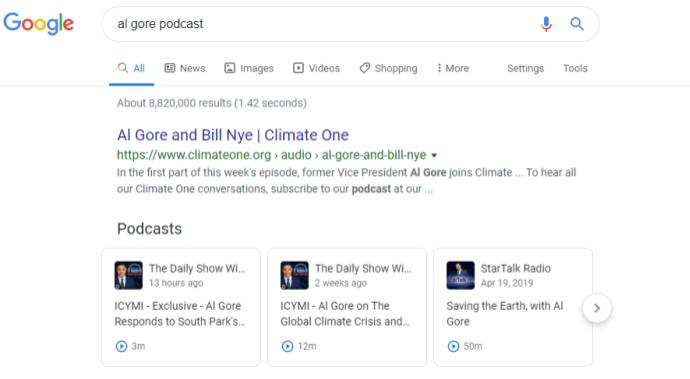Click the 2 weeks ago Daily Show thumbnail
The width and height of the screenshot is (690, 379).
pyautogui.click(x=294, y=275)
